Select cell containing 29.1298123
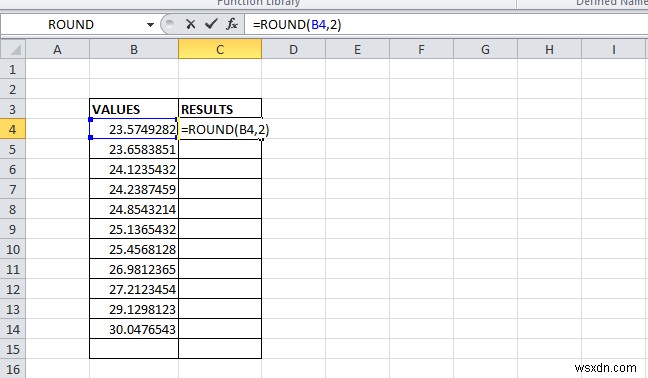648x378 pixels. 134,309
